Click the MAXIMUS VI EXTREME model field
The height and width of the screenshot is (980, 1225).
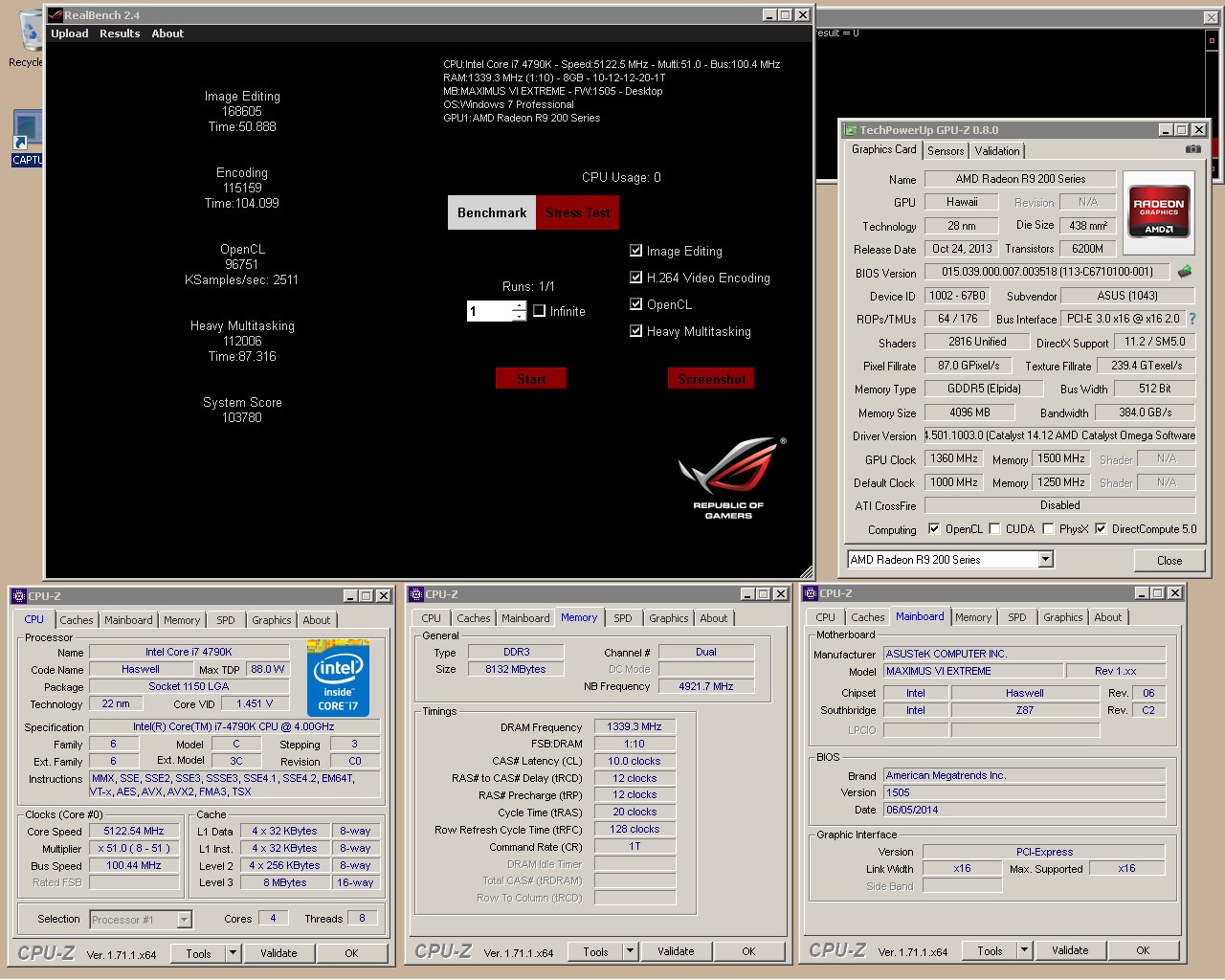[973, 671]
